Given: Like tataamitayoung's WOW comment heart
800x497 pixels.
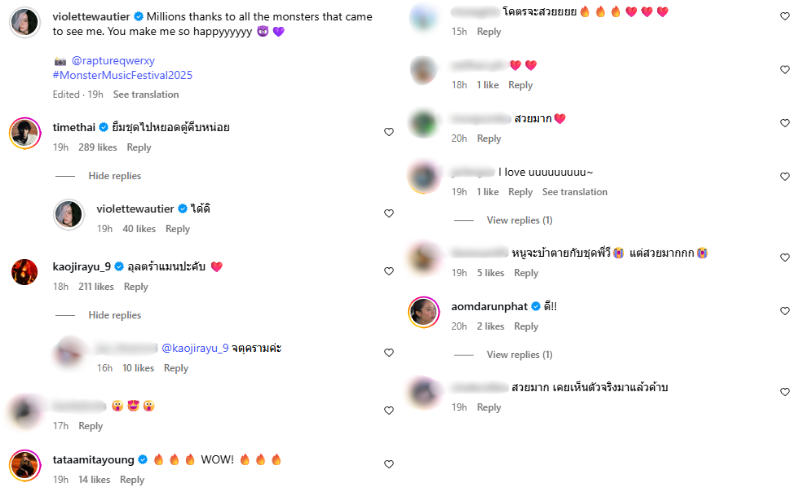Looking at the screenshot, I should 389,464.
